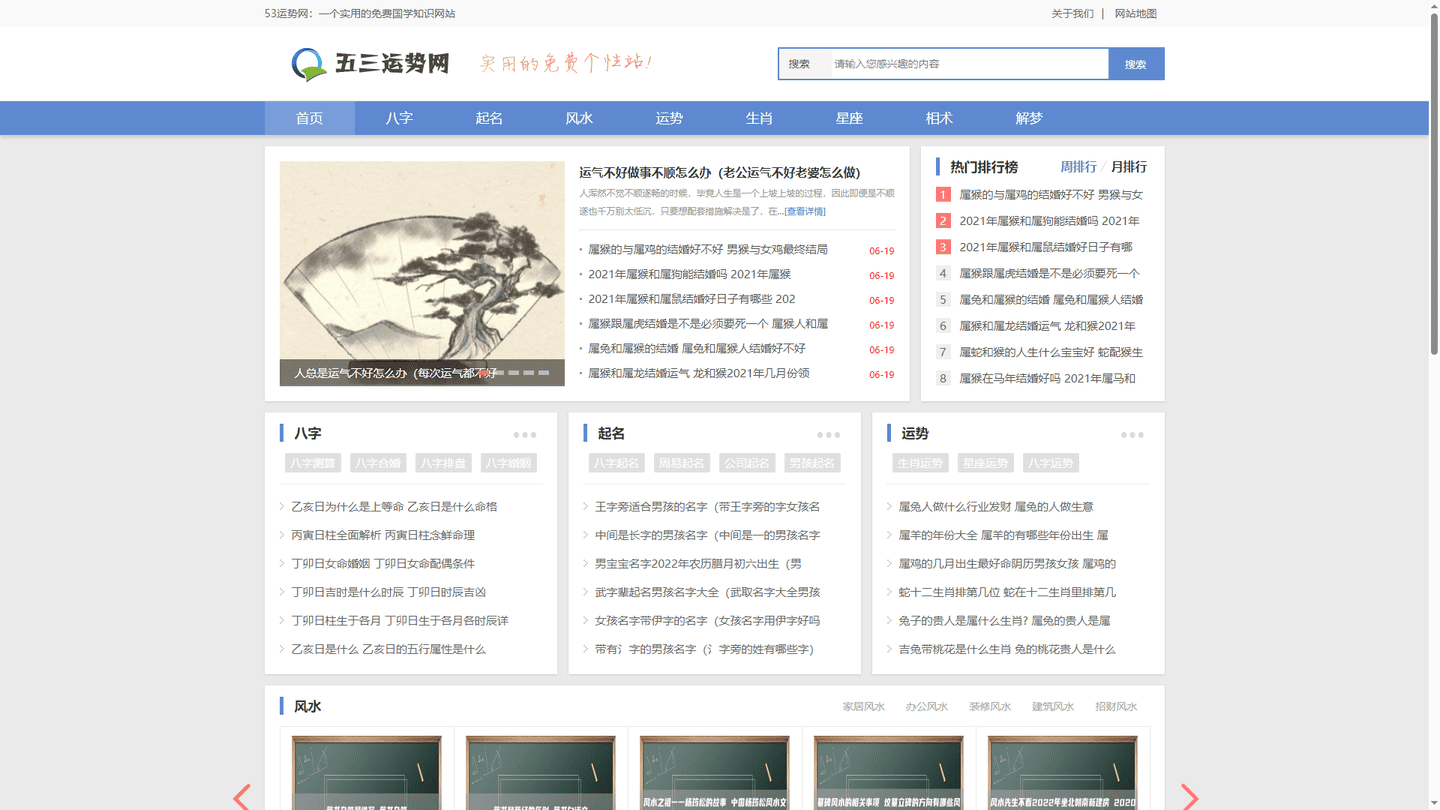The width and height of the screenshot is (1440, 810).
Task: Select the 男孩起名 tag
Action: coord(812,463)
